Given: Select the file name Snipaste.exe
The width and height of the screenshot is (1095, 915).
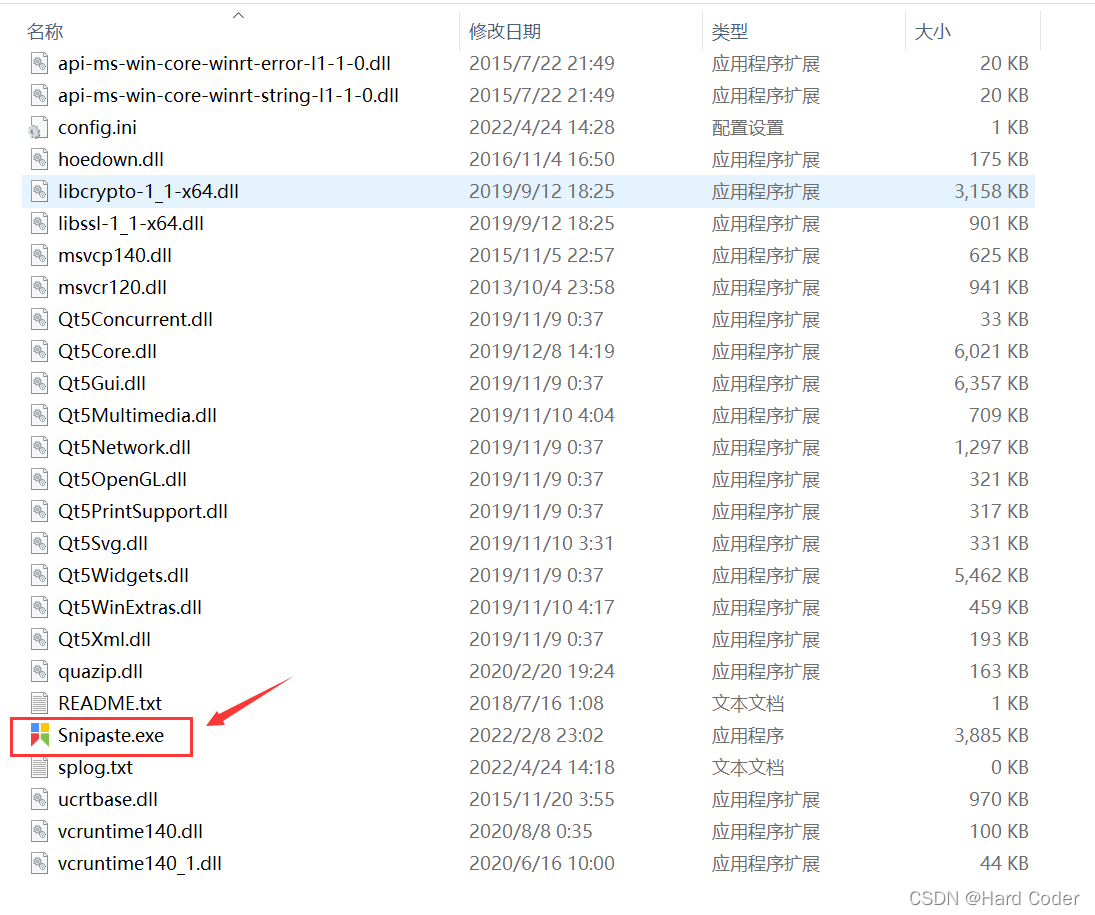Looking at the screenshot, I should [x=111, y=735].
